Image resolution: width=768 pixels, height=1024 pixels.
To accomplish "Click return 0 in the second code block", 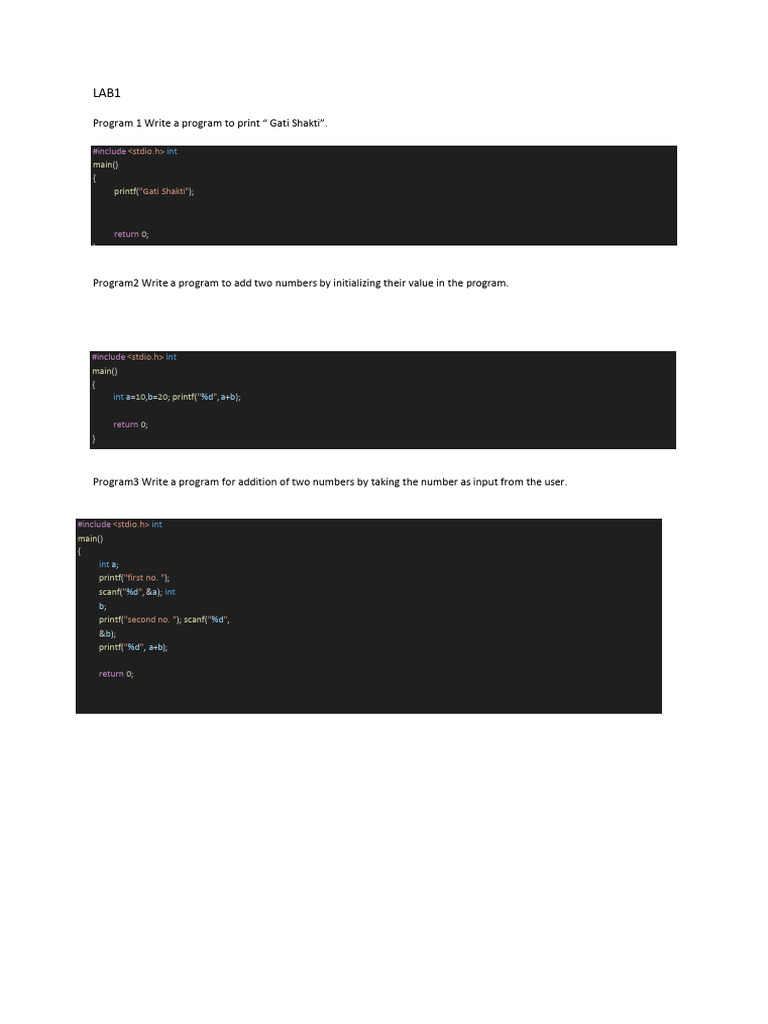I will (131, 424).
